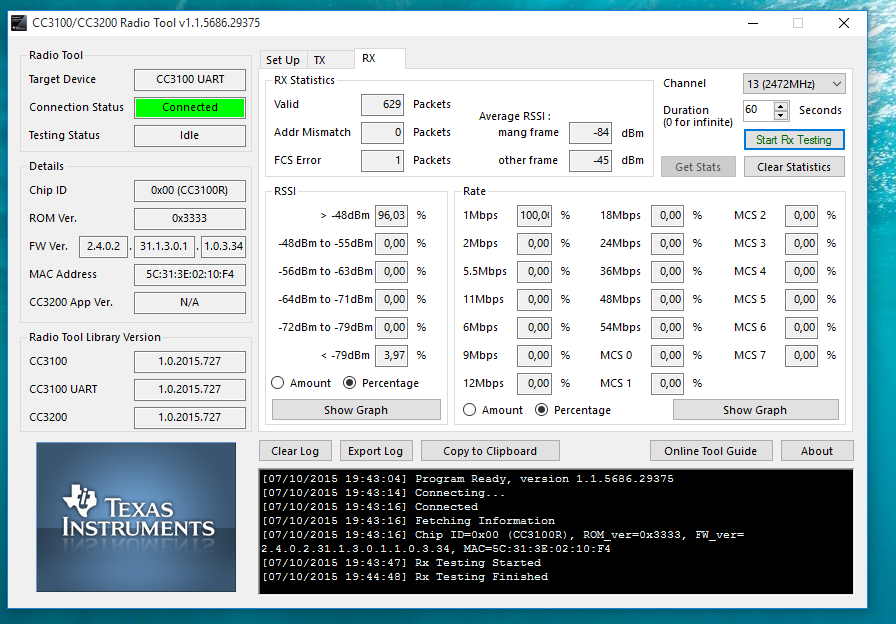896x624 pixels.
Task: Clear the log output
Action: pyautogui.click(x=295, y=451)
